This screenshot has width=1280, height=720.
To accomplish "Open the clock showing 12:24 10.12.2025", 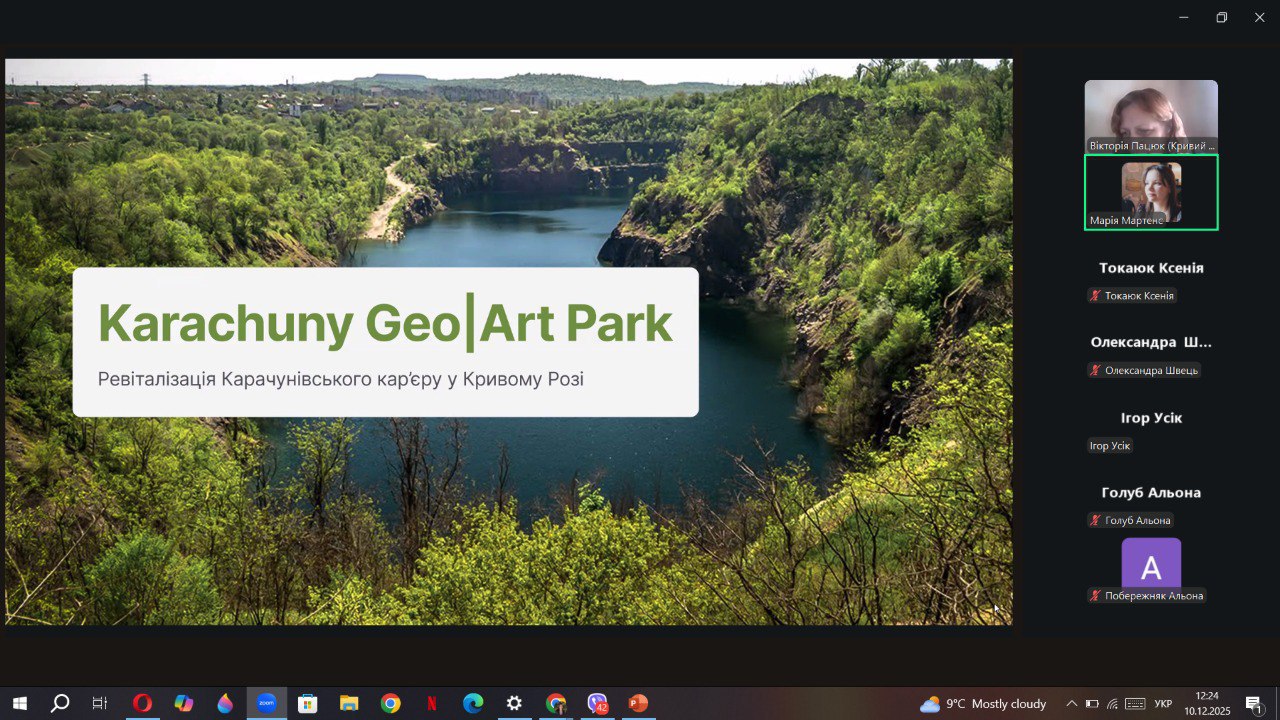I will (x=1207, y=703).
